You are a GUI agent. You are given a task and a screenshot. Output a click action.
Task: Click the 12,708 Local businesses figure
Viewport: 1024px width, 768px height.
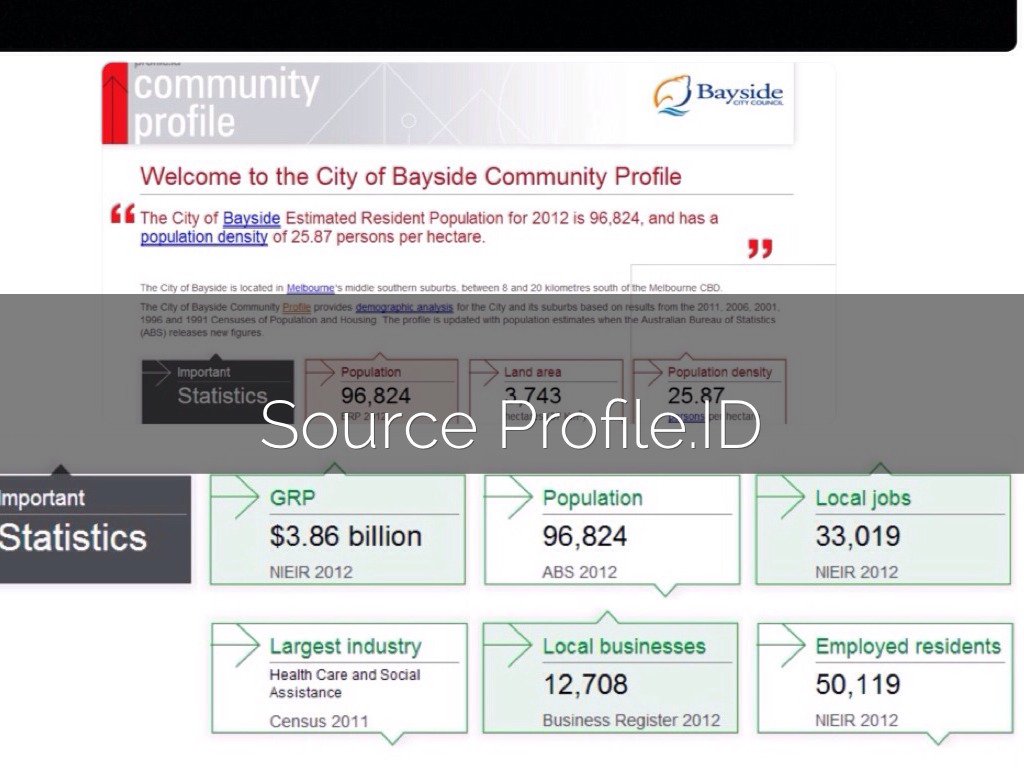[x=585, y=685]
